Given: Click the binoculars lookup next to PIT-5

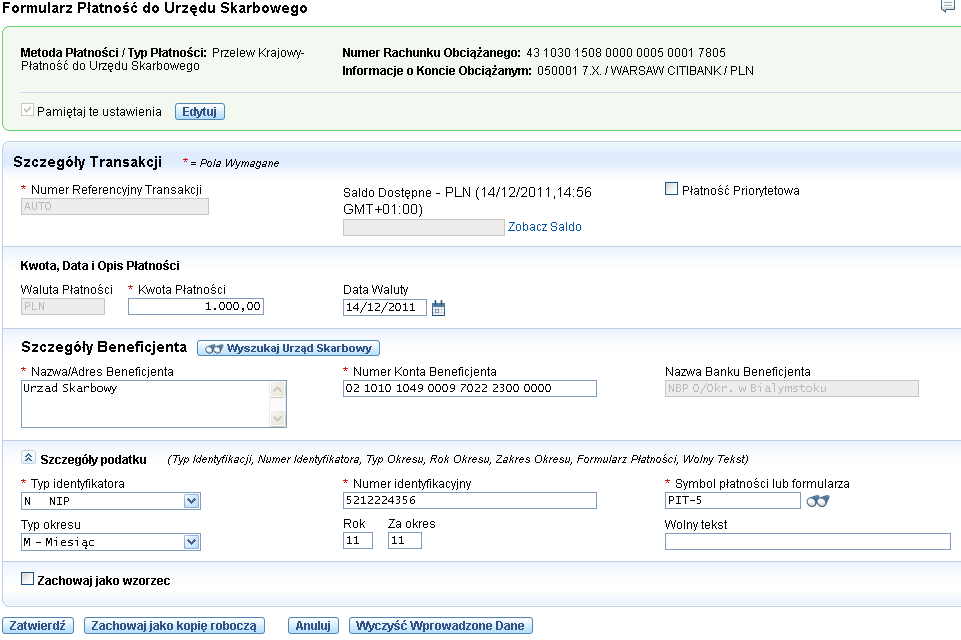Looking at the screenshot, I should point(818,501).
